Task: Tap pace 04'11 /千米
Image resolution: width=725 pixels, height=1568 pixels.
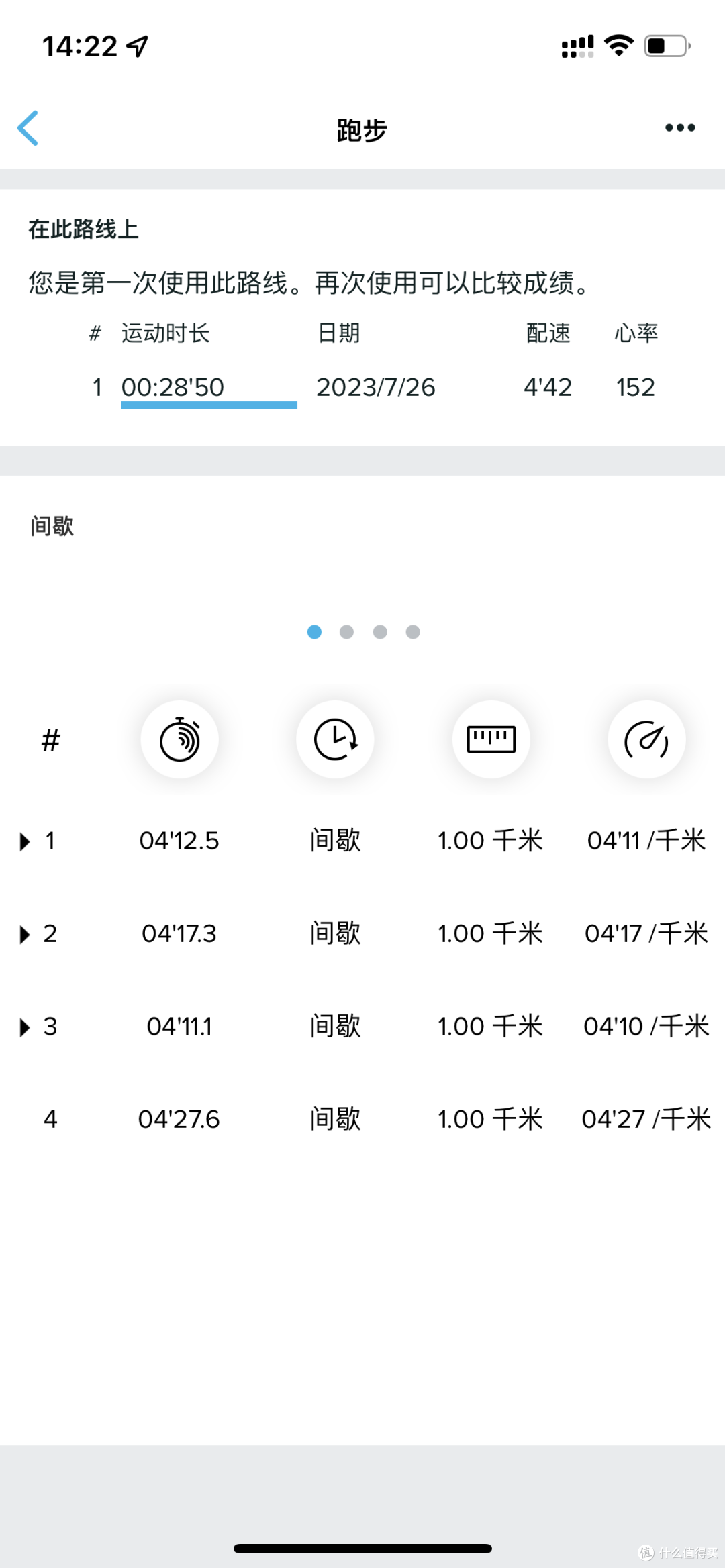Action: click(x=646, y=841)
